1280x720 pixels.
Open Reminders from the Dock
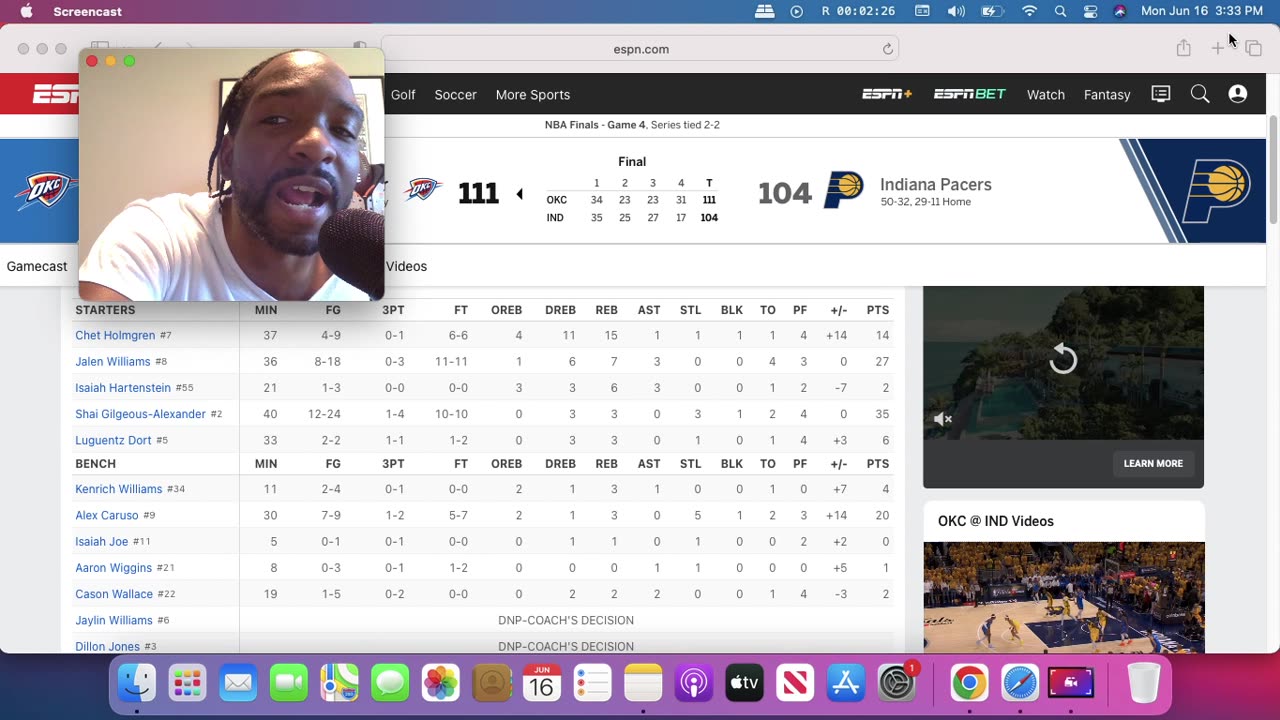[x=592, y=683]
